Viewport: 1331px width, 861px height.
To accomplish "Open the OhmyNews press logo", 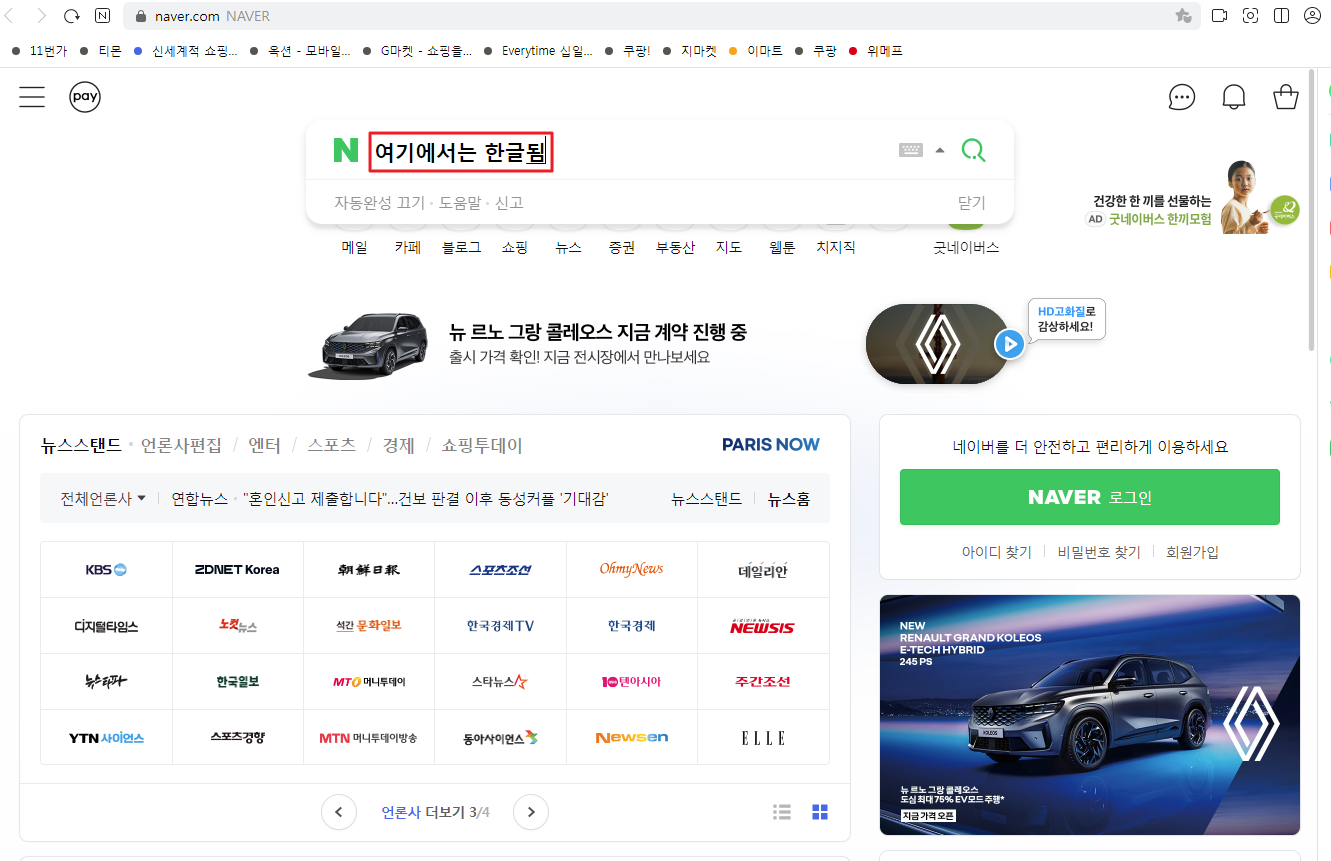I will coord(632,570).
